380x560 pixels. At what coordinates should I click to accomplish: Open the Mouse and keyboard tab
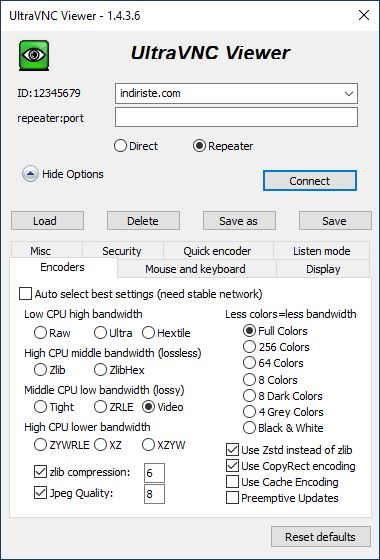tap(196, 269)
